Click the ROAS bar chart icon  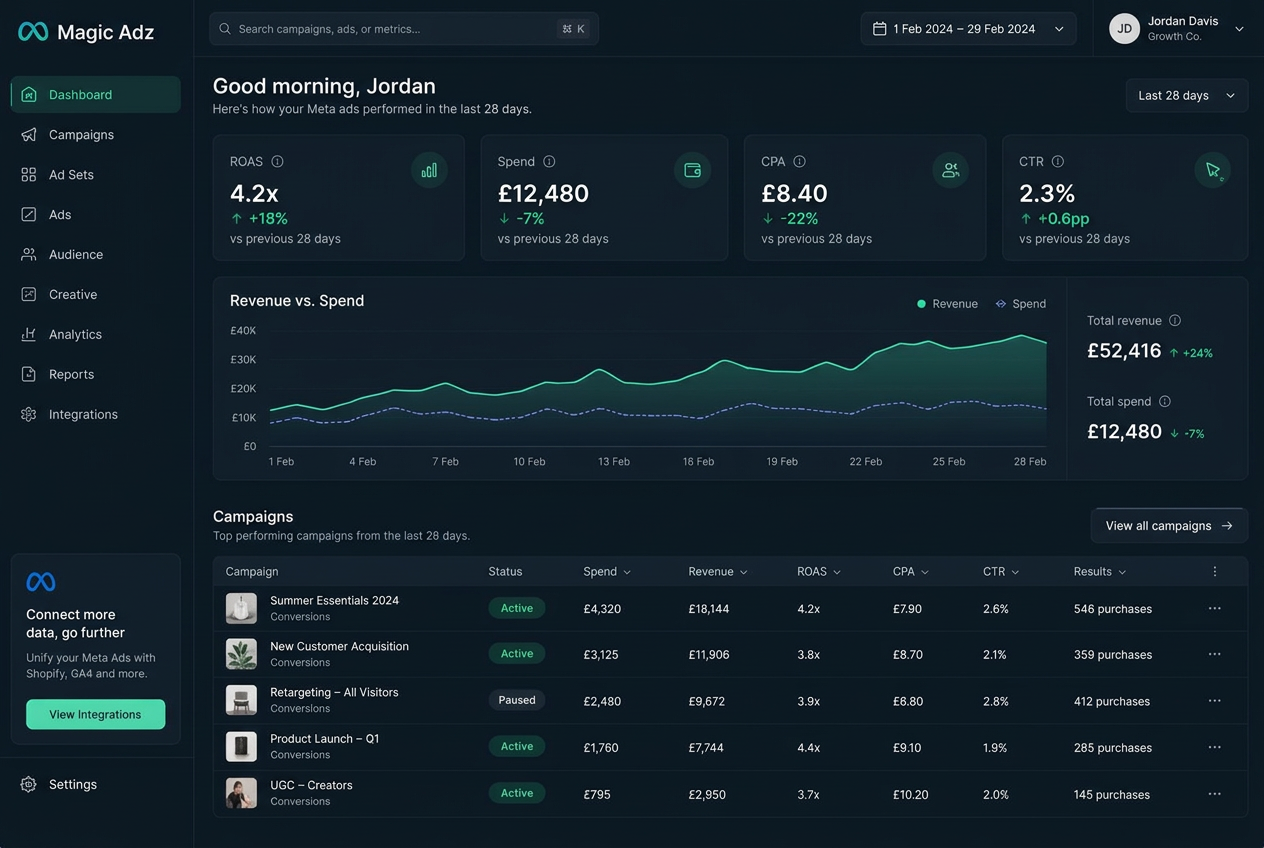(x=429, y=170)
